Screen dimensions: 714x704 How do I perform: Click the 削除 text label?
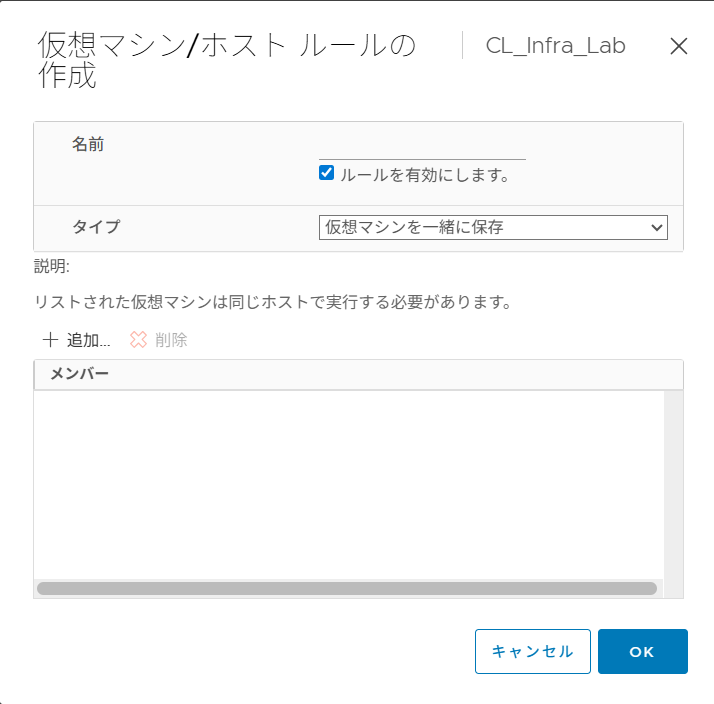click(171, 340)
